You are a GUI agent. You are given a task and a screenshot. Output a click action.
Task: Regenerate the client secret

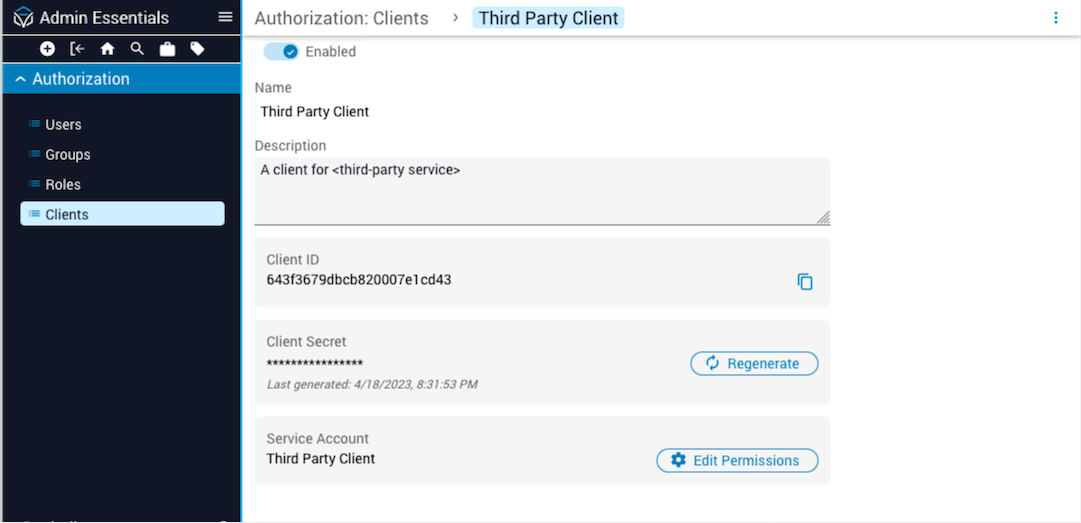click(754, 364)
